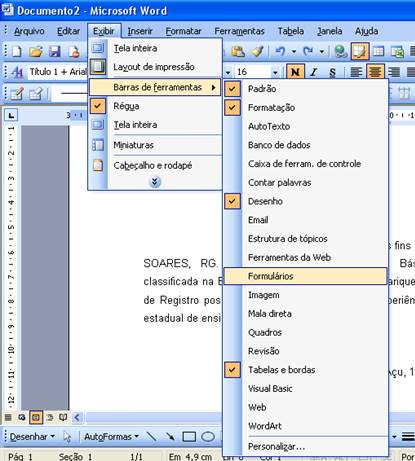The height and width of the screenshot is (461, 415).
Task: Align text right icon
Action: coord(394,72)
